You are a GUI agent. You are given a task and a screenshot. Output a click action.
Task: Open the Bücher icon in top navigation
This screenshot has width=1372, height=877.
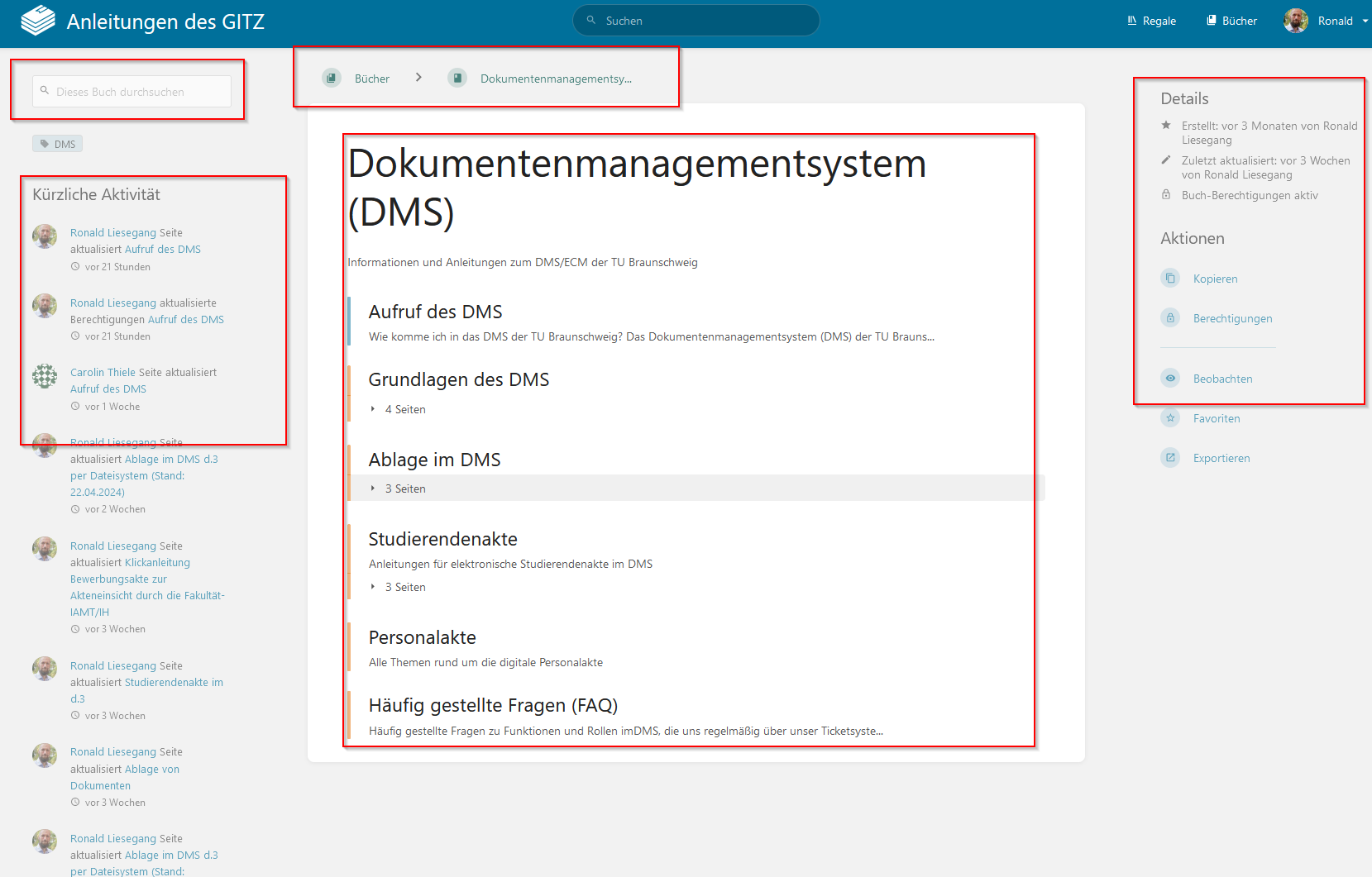pyautogui.click(x=1212, y=20)
